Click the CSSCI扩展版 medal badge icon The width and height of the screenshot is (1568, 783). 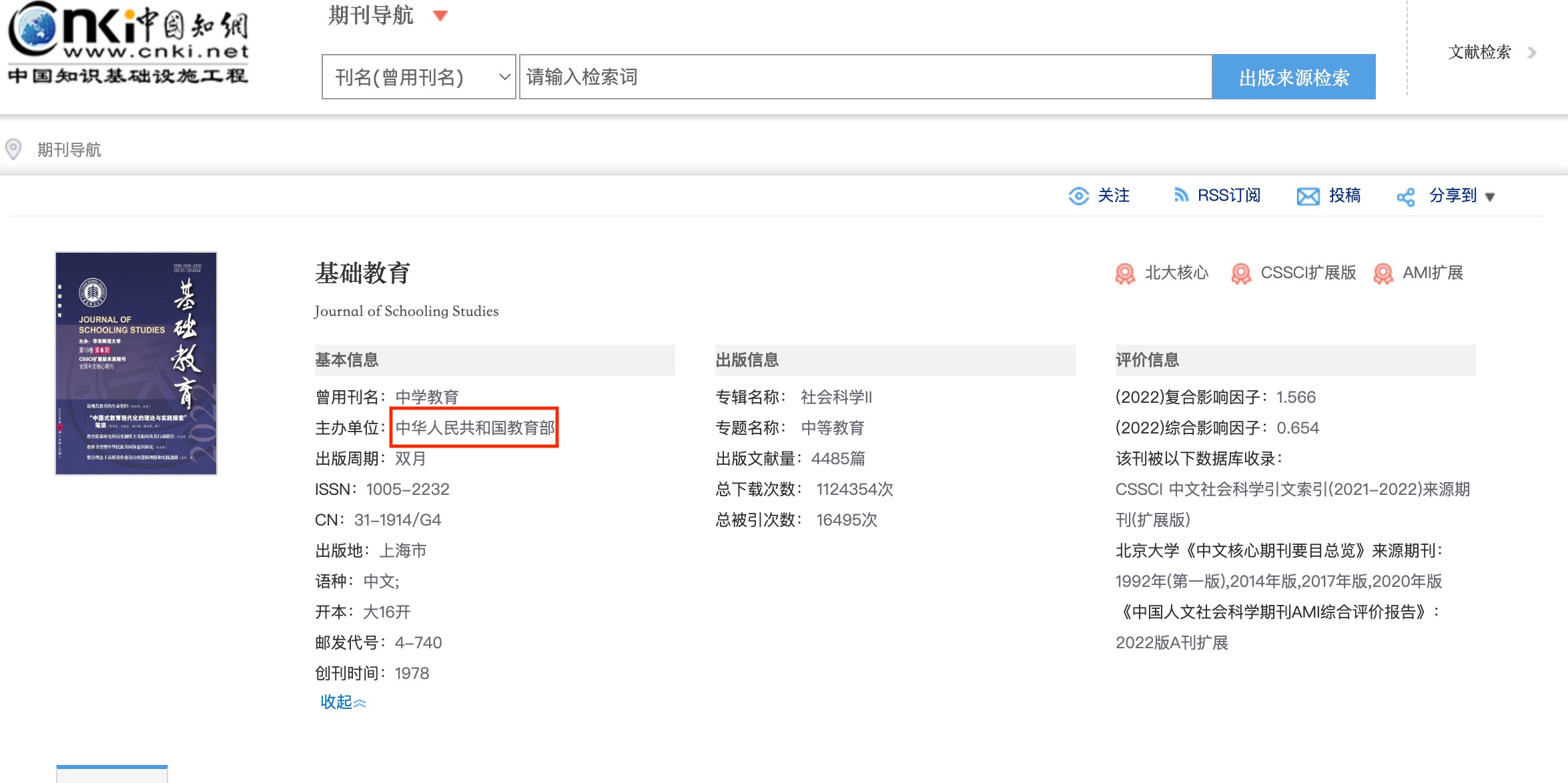(x=1241, y=273)
